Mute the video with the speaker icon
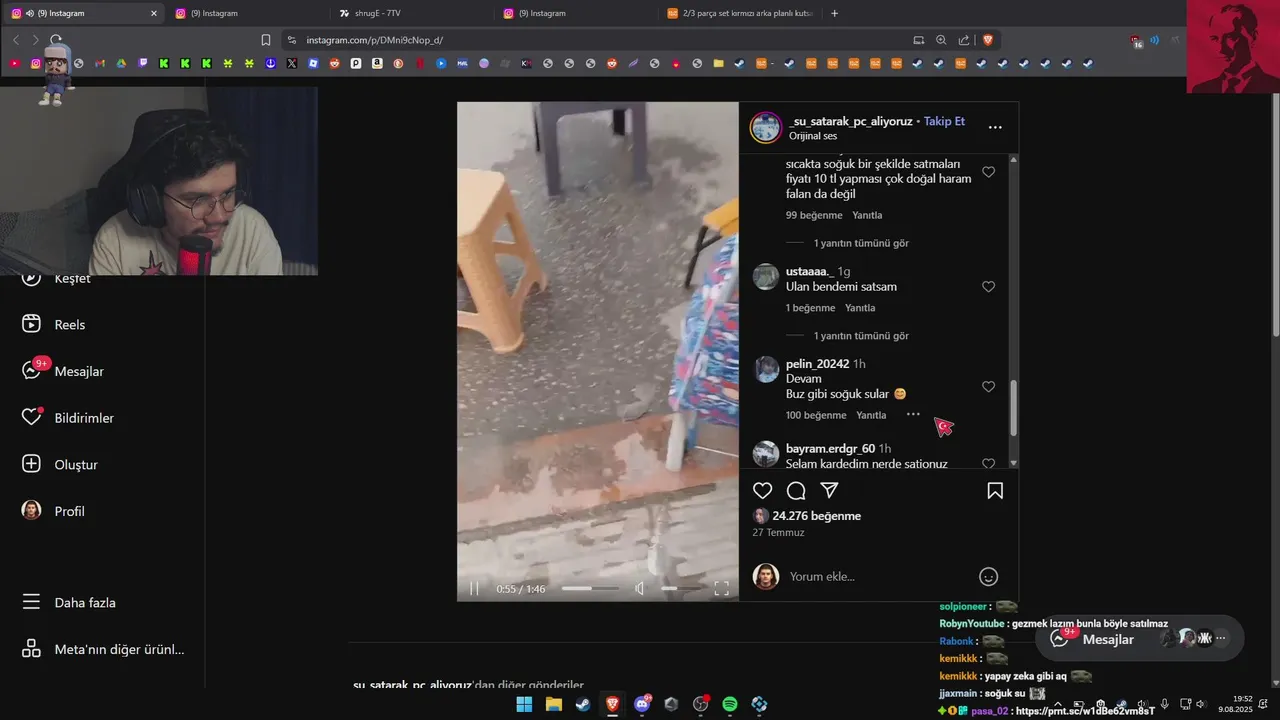Screen dimensions: 1280x720 640,589
